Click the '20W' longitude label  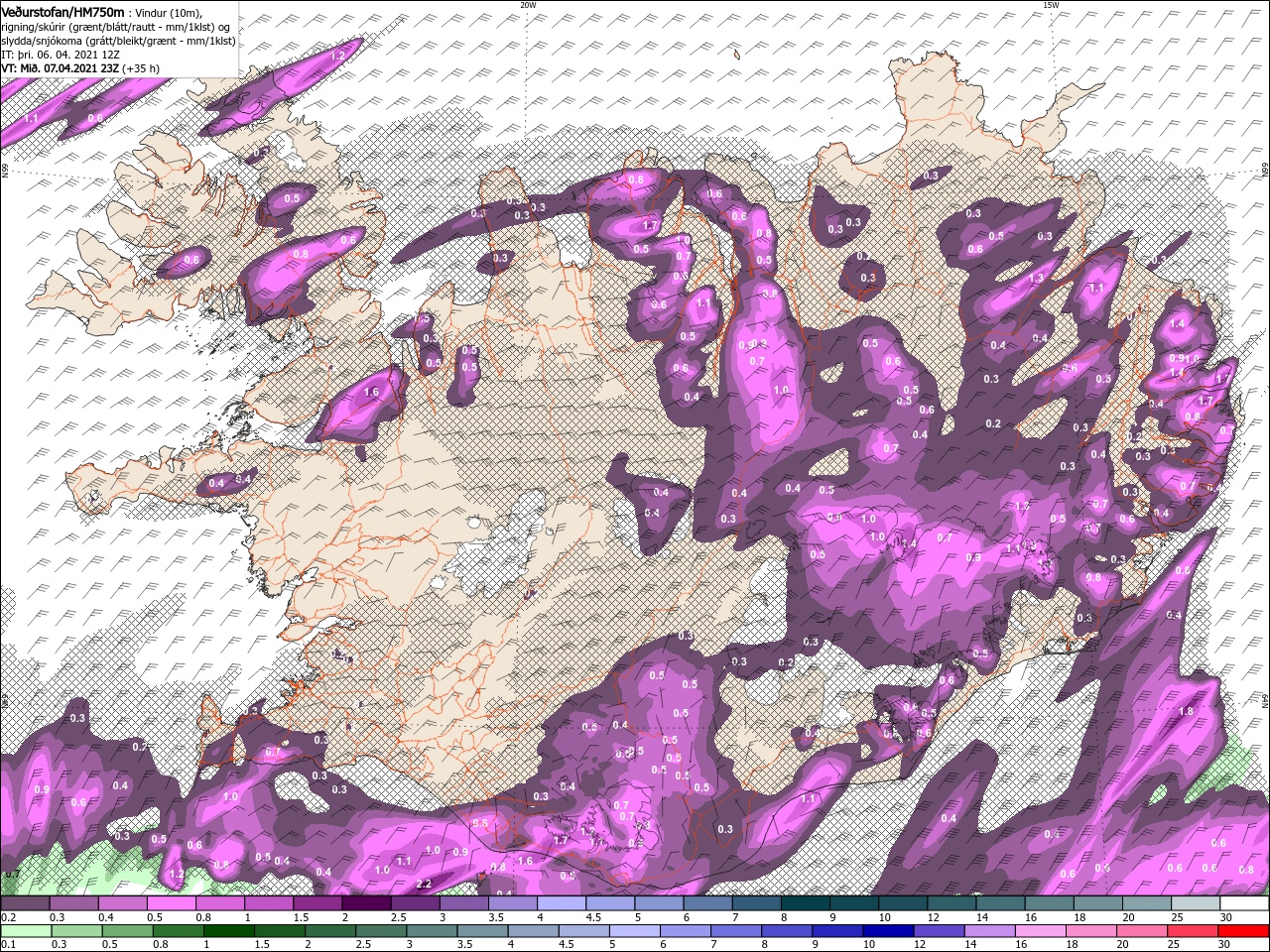click(528, 5)
